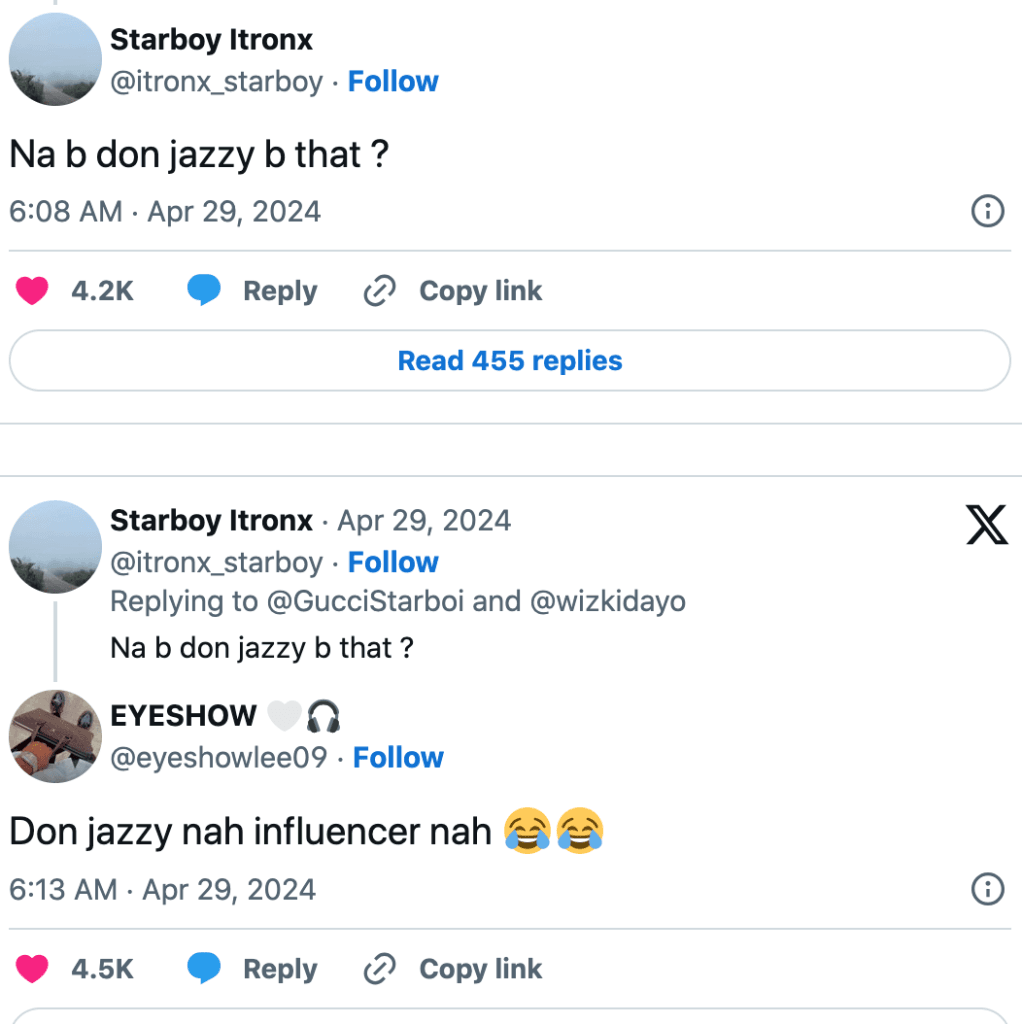The height and width of the screenshot is (1024, 1022).
Task: Like the EYESHOW tweet with the heart icon
Action: pos(33,969)
